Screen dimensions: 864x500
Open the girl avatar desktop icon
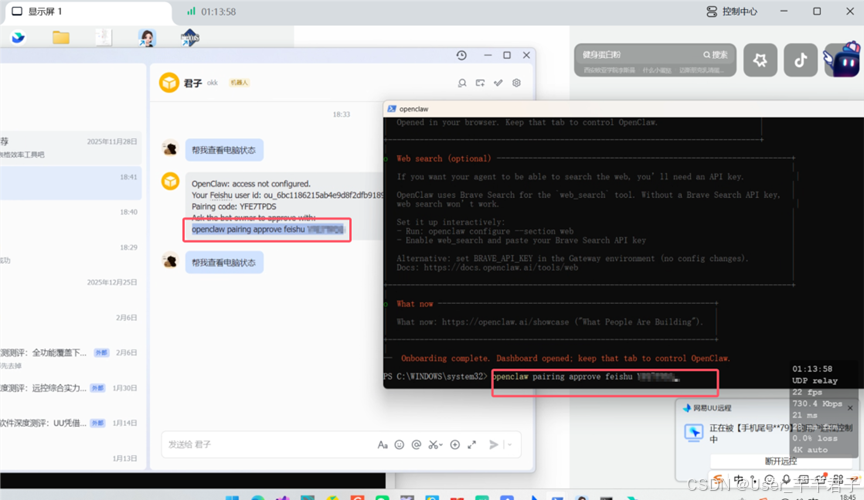pos(147,37)
